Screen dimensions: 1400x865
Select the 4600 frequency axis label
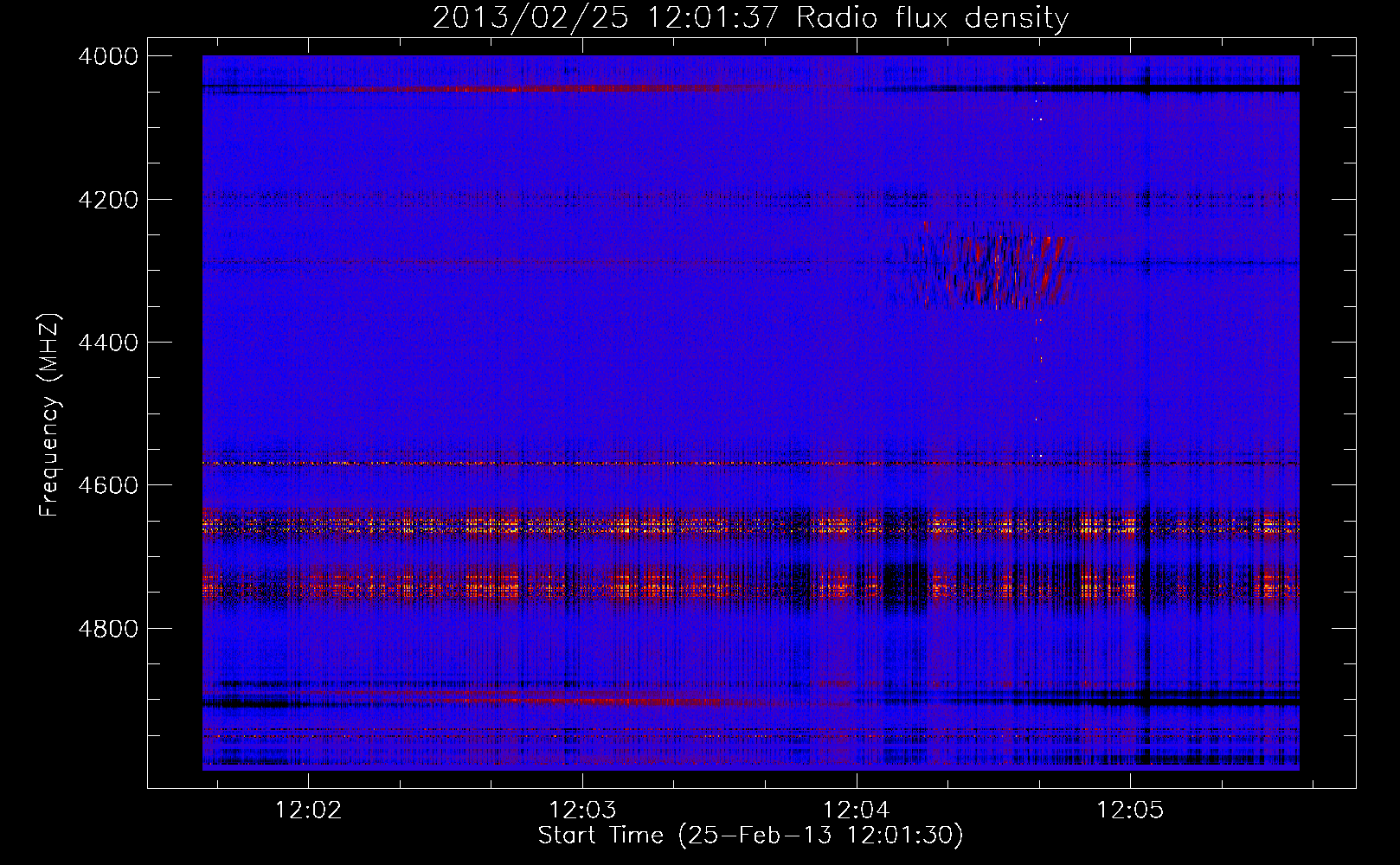(x=108, y=485)
